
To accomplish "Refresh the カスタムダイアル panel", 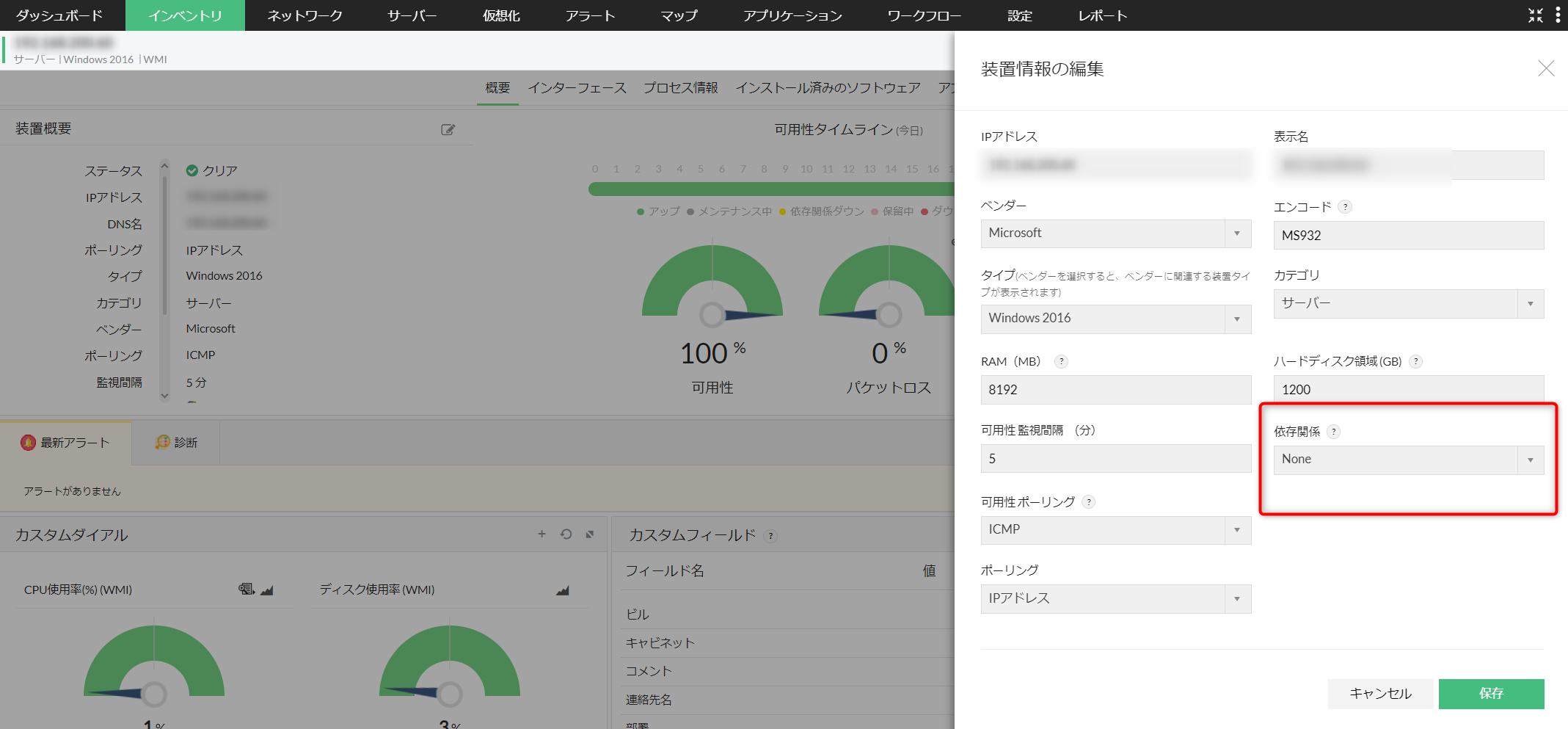I will (x=566, y=534).
